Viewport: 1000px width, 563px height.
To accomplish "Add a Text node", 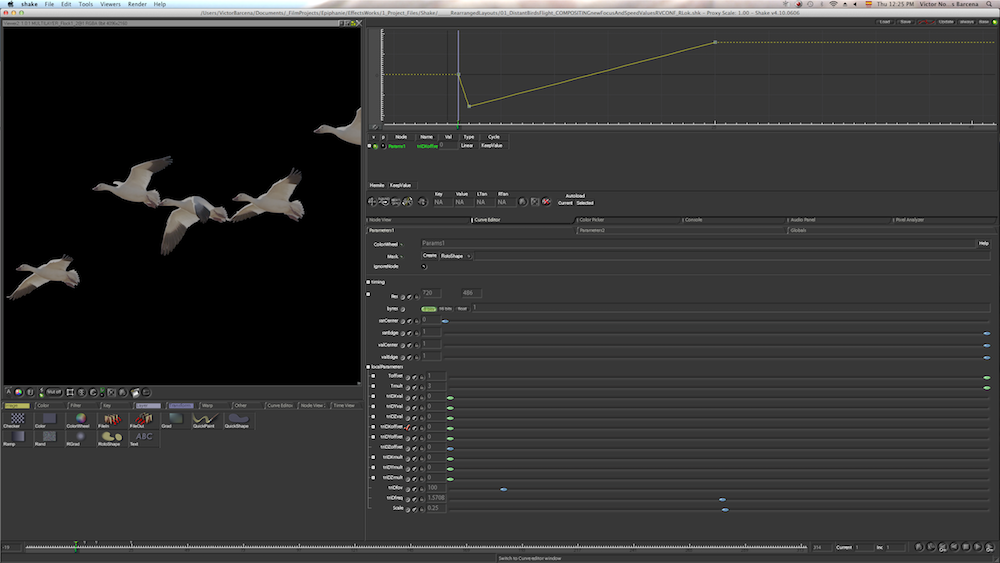I will pos(143,437).
